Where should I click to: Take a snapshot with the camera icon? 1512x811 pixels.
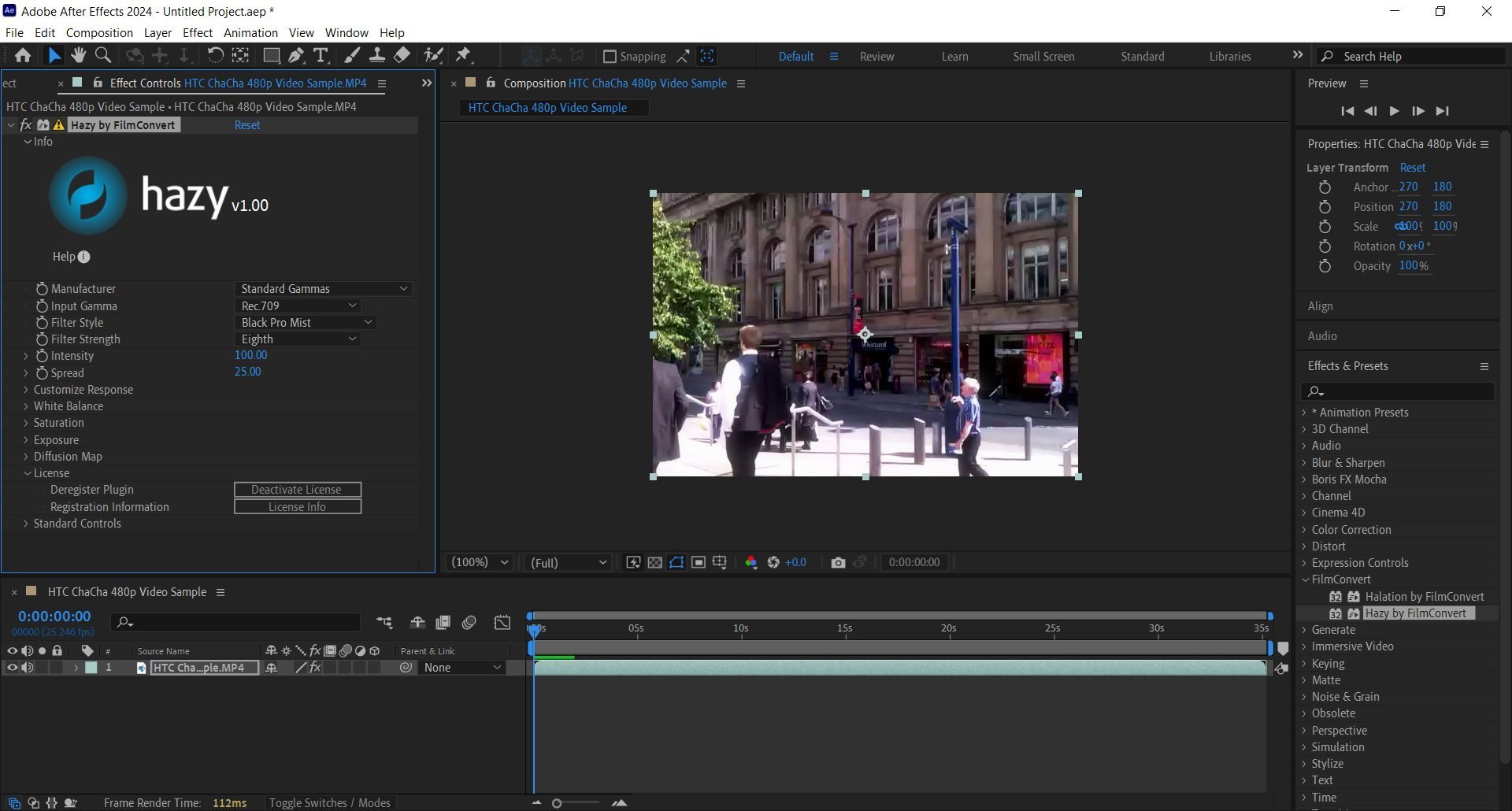click(838, 562)
